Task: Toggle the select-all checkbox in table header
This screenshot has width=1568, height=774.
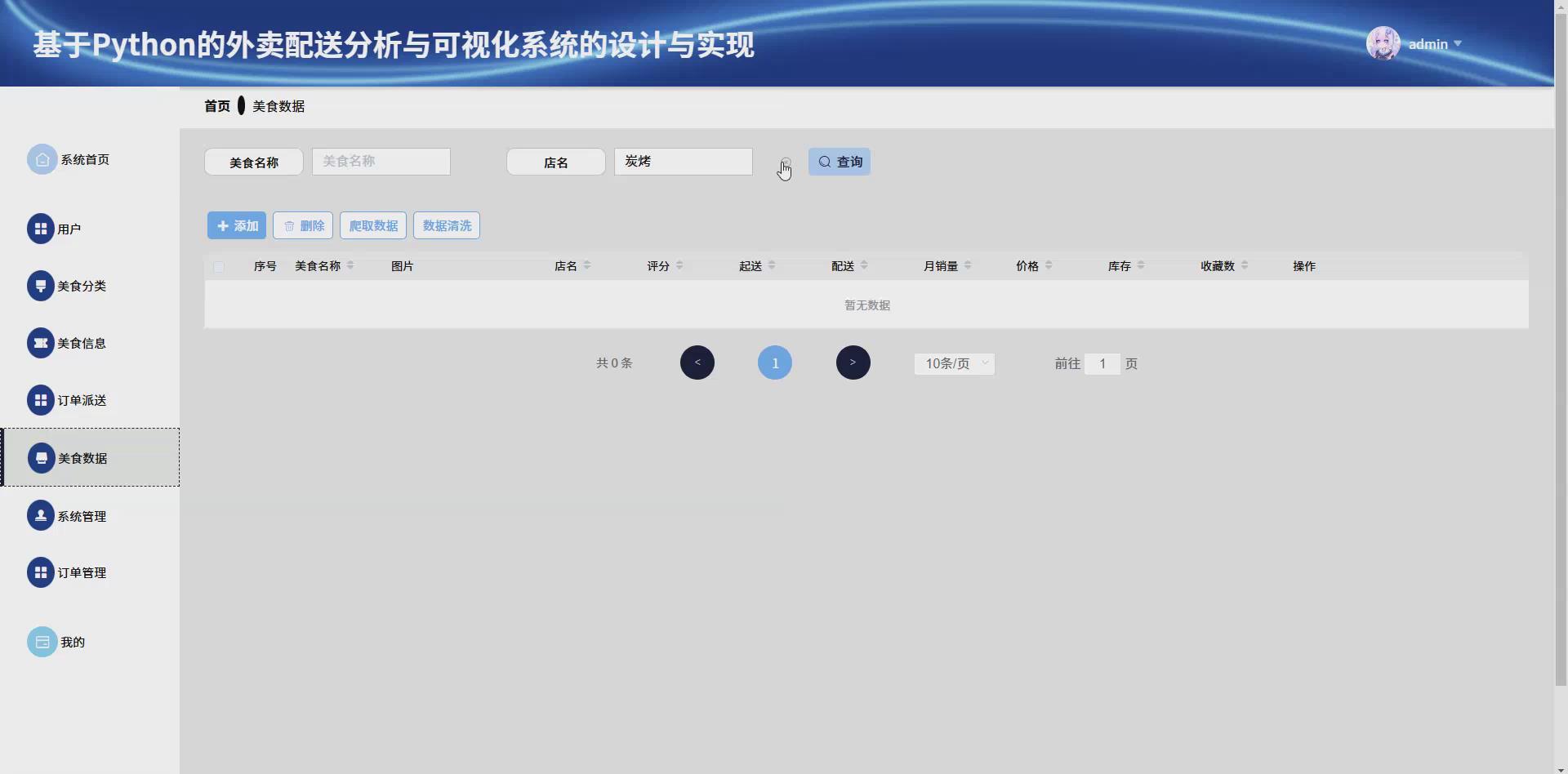Action: pyautogui.click(x=219, y=267)
